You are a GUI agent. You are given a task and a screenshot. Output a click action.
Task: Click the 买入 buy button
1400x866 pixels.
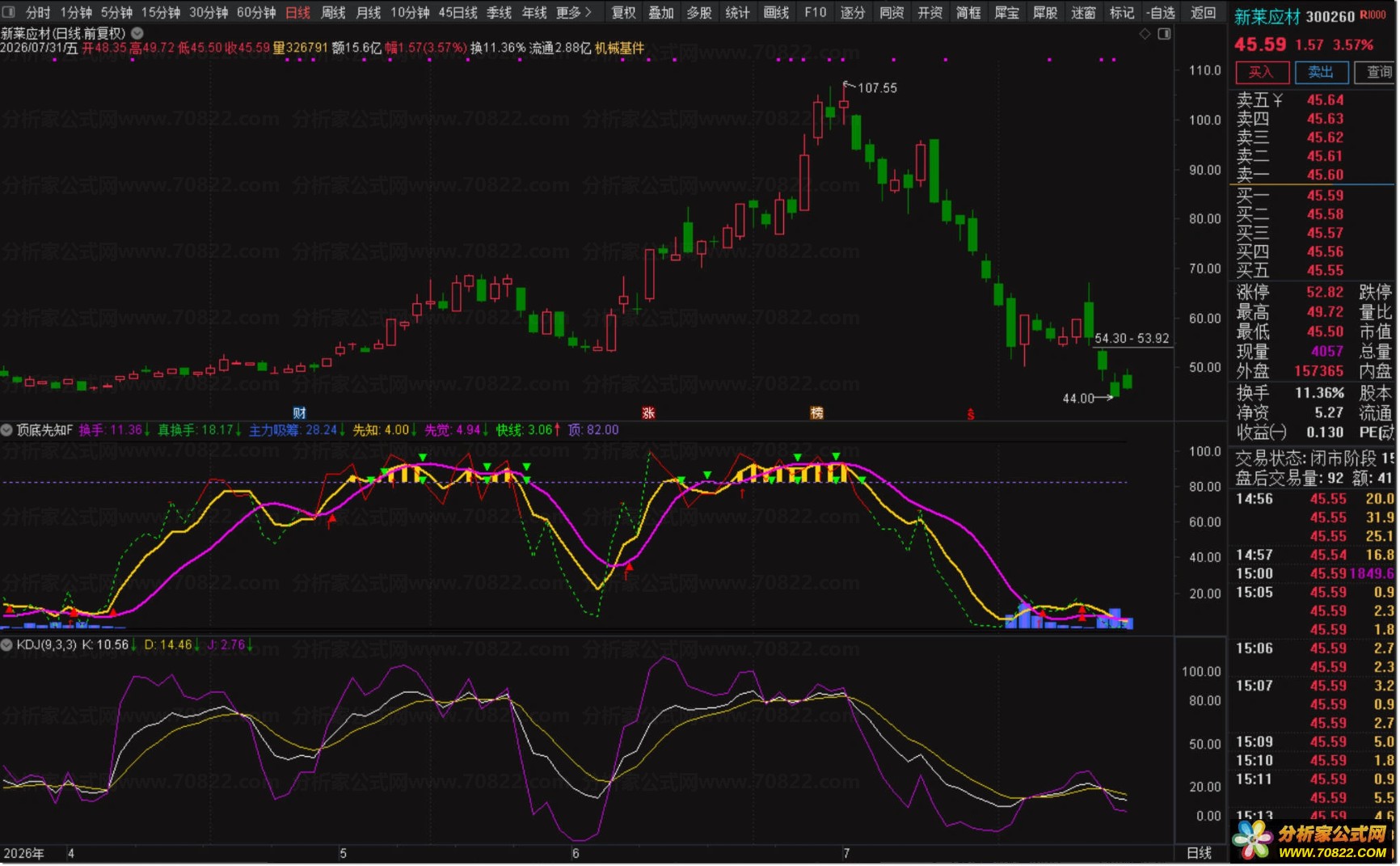tap(1261, 72)
